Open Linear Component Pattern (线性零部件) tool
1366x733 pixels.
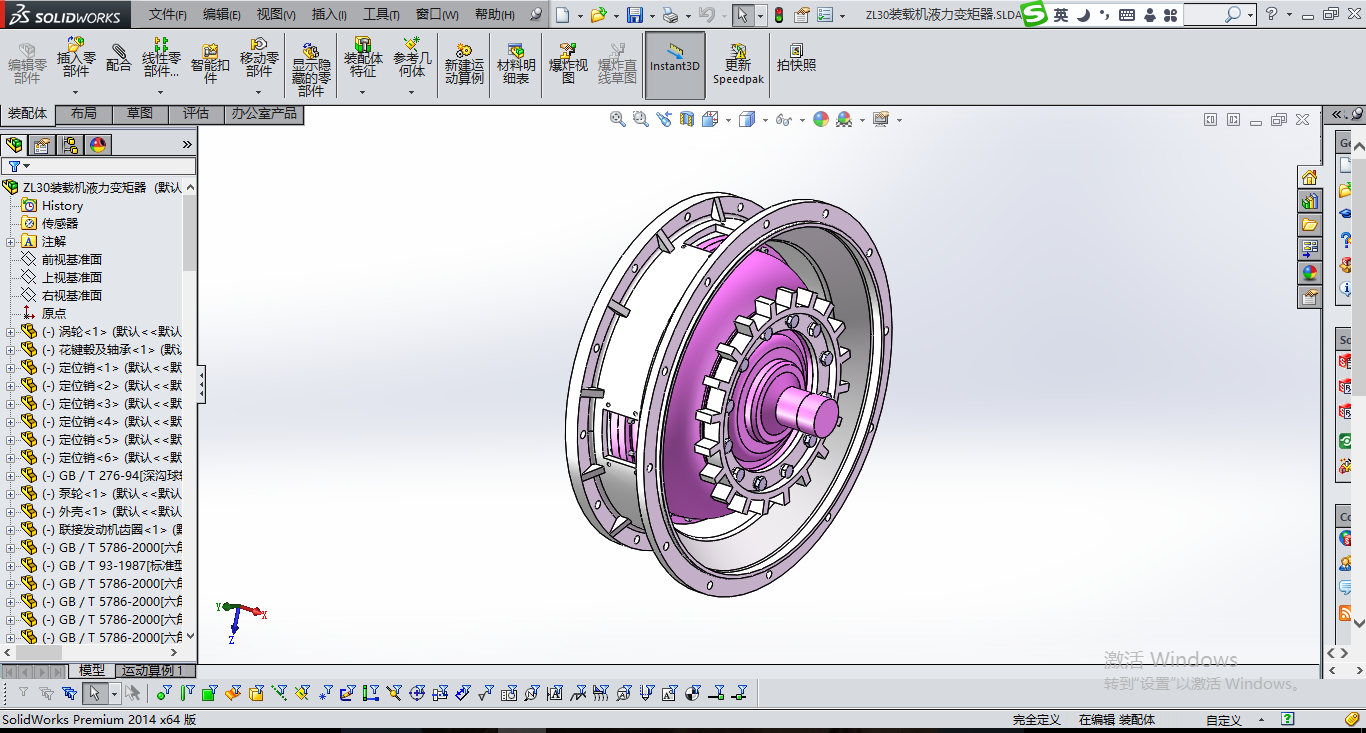(x=161, y=57)
